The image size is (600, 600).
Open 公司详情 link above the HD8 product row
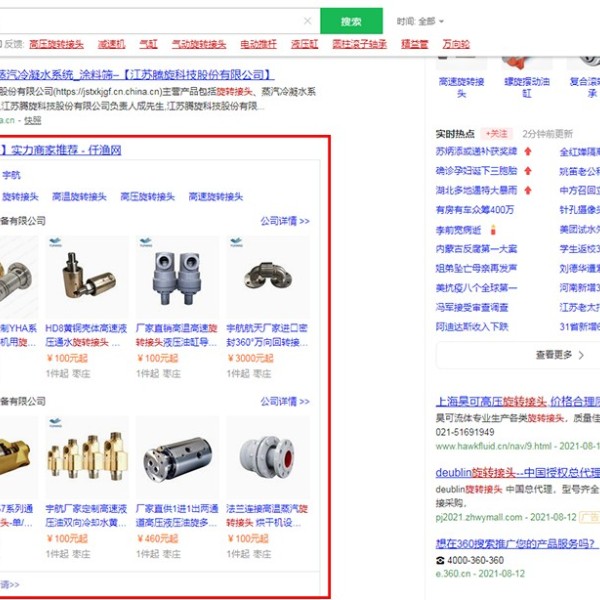tap(285, 221)
